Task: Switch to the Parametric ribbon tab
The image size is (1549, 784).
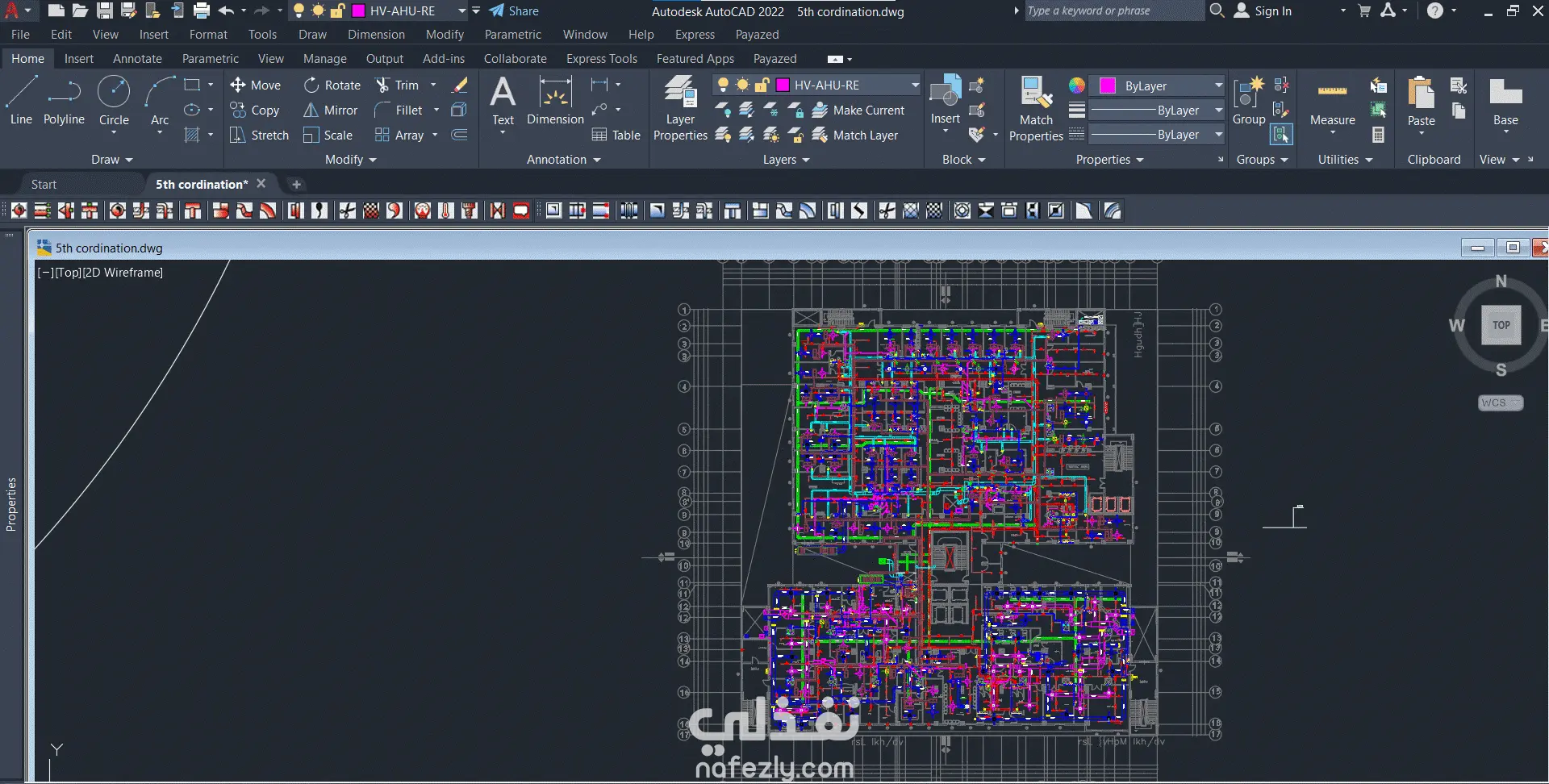Action: coord(211,59)
